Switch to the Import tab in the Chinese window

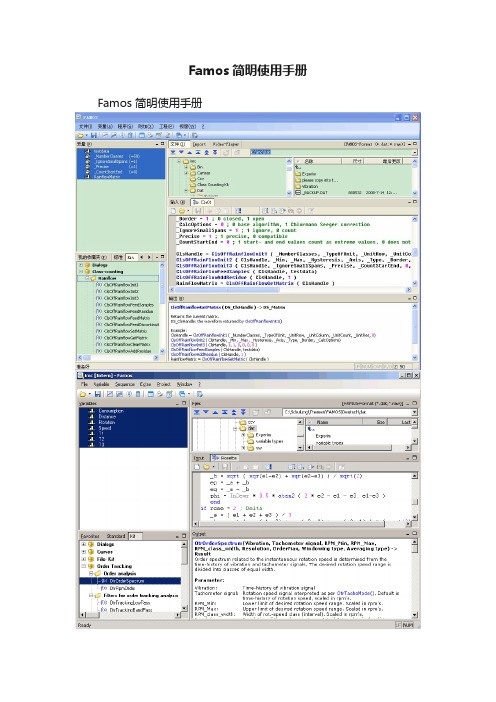click(x=199, y=144)
